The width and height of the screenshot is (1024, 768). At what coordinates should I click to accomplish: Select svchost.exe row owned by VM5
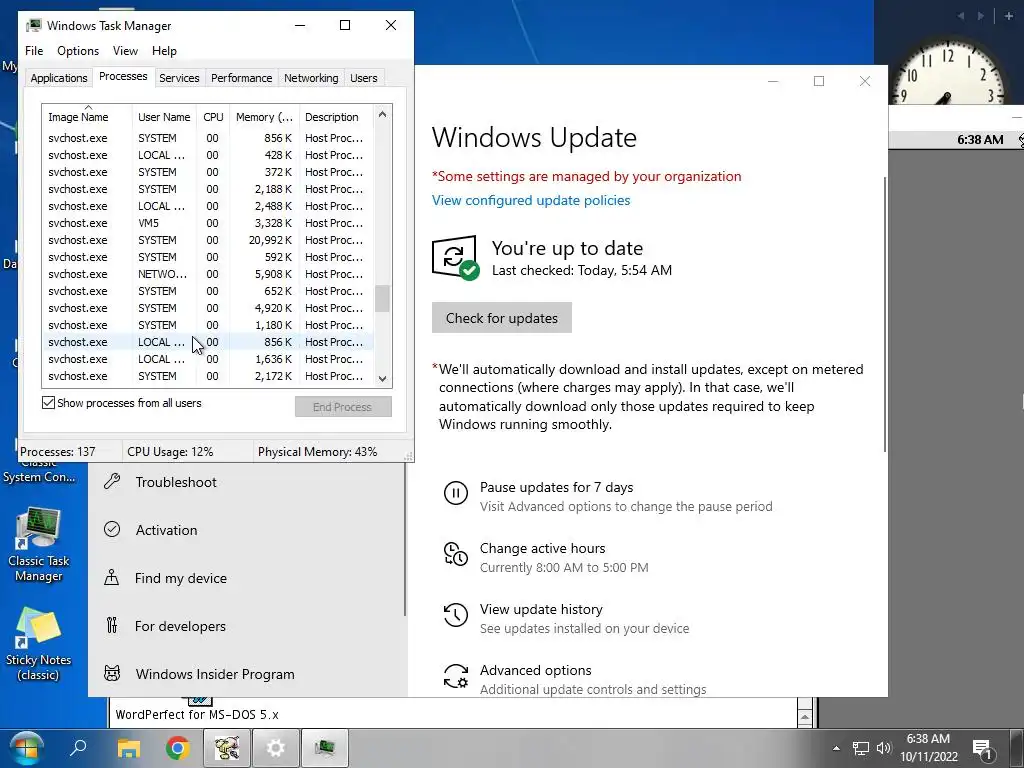click(208, 223)
